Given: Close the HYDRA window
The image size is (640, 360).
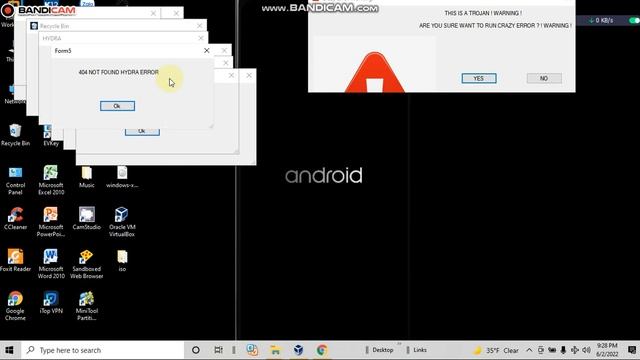Looking at the screenshot, I should click(x=201, y=38).
